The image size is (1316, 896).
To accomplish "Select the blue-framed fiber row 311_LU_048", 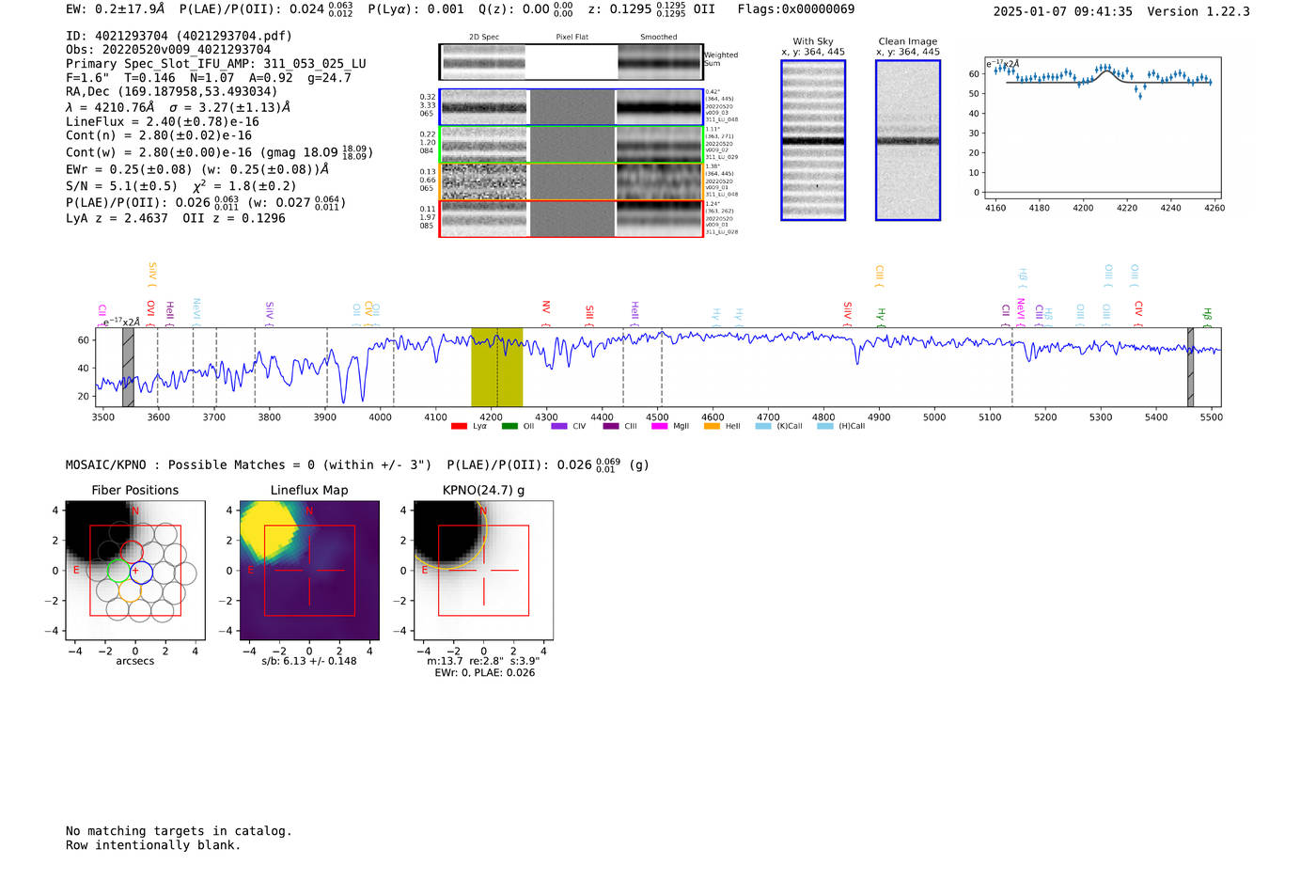I will point(571,107).
